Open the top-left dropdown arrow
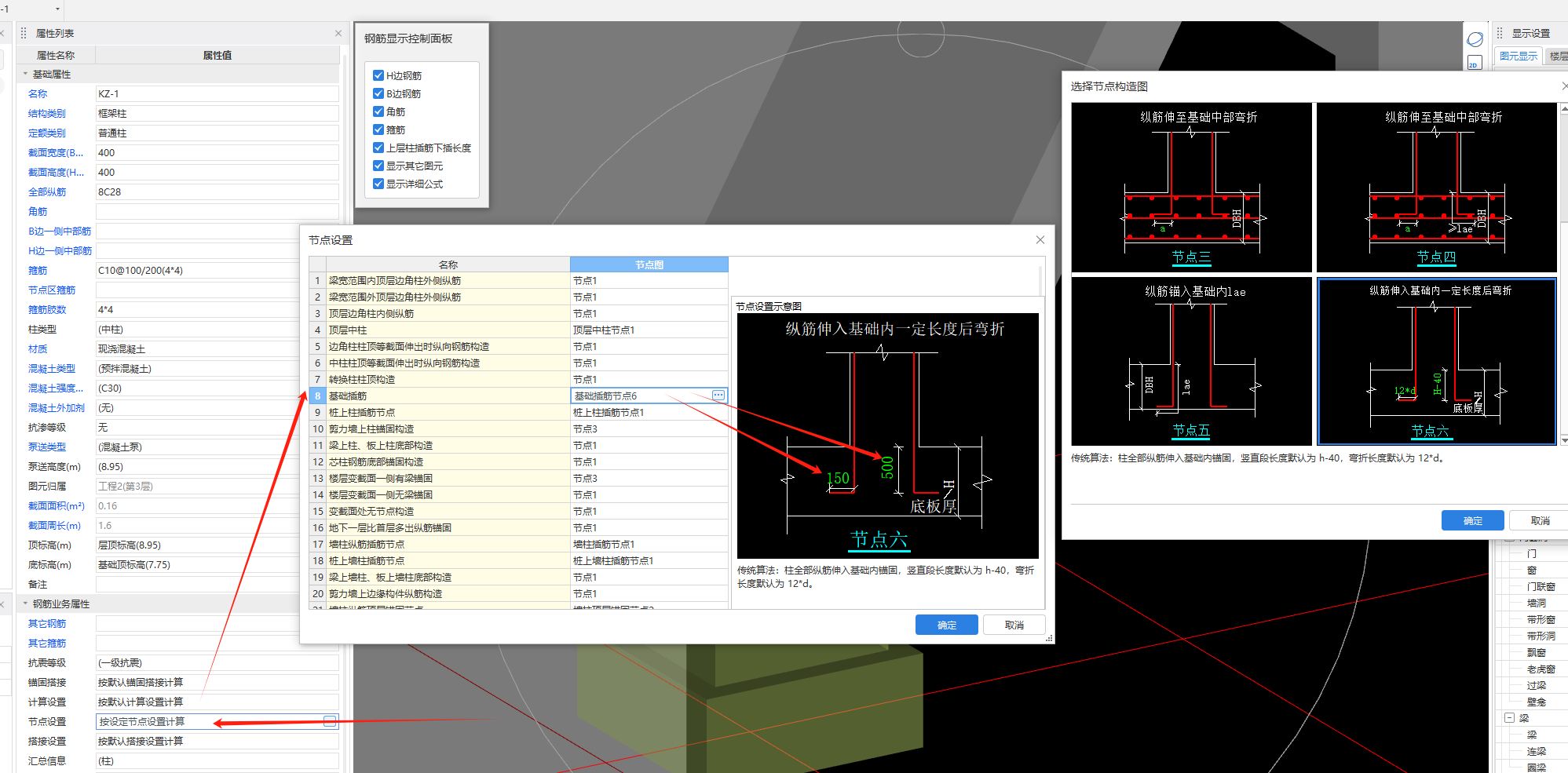Image resolution: width=1568 pixels, height=773 pixels. (57, 9)
